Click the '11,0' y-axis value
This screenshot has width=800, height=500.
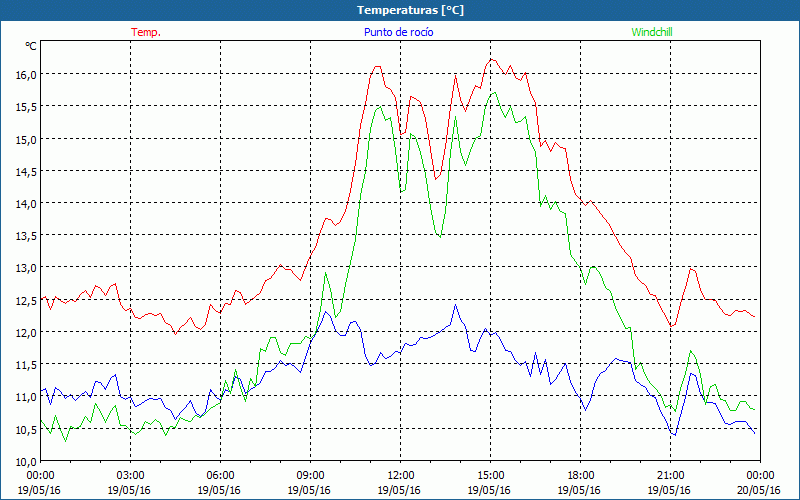click(27, 397)
